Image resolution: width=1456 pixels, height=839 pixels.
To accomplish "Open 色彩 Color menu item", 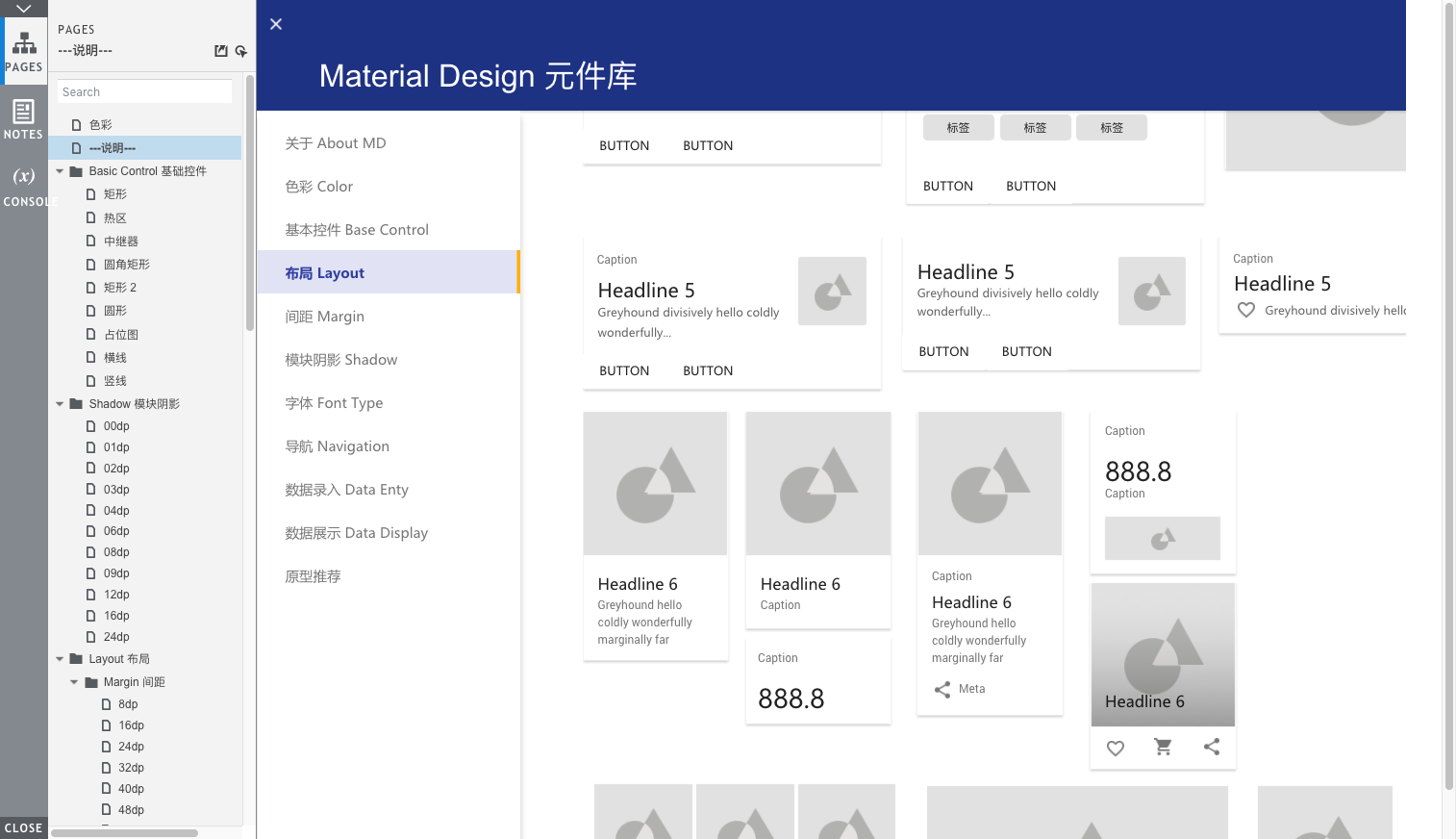I will click(x=389, y=187).
